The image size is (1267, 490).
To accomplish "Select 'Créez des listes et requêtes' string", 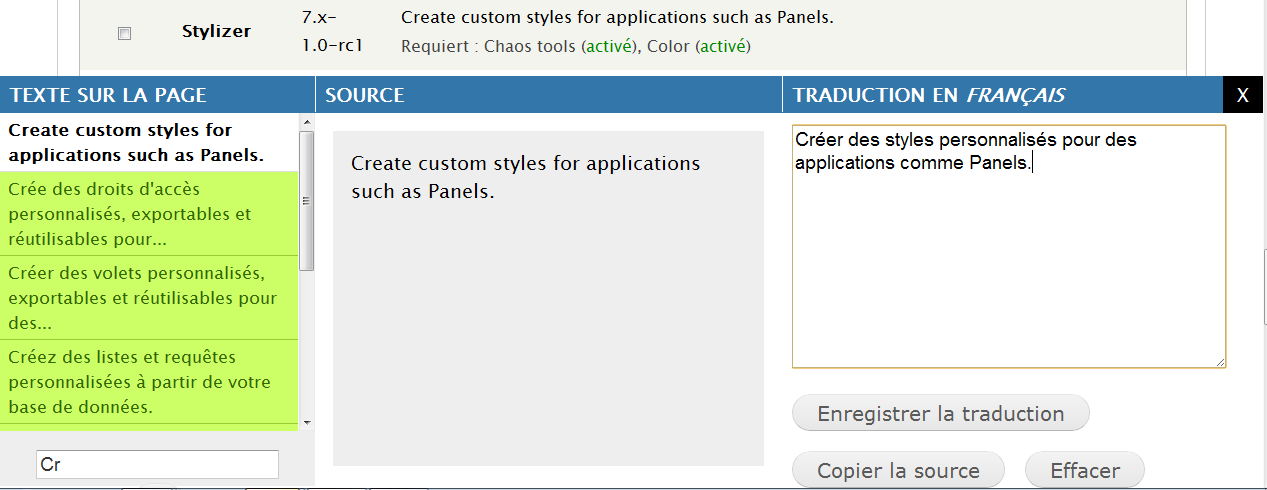I will coord(148,381).
